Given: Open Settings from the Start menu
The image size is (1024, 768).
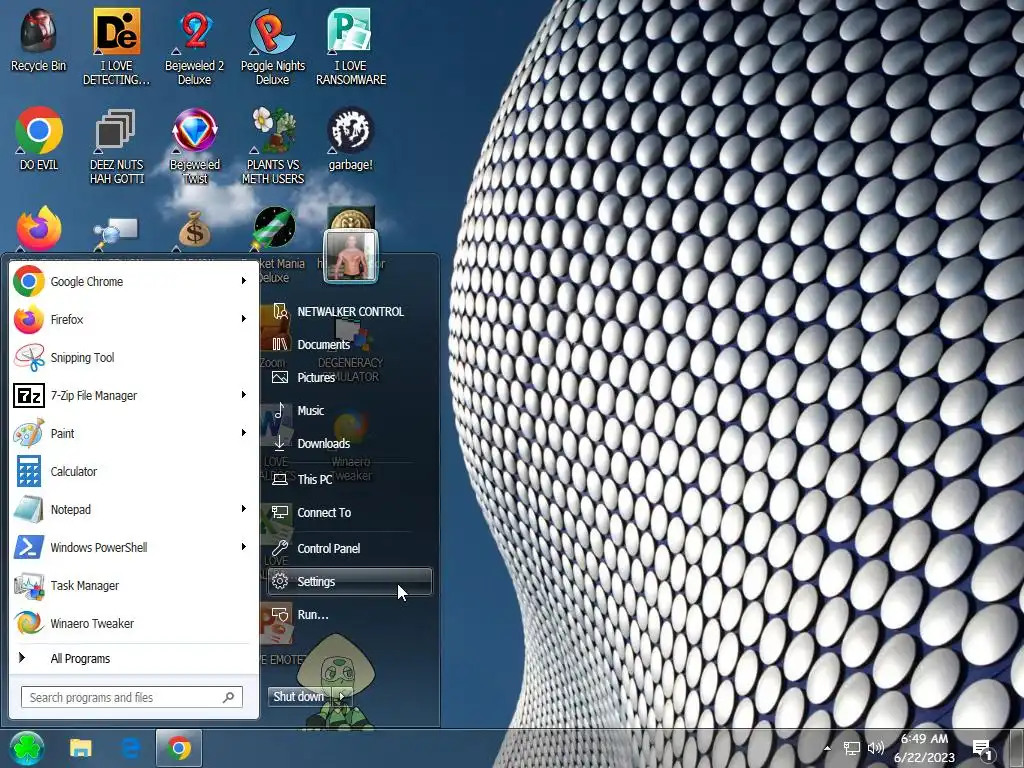Looking at the screenshot, I should (x=349, y=581).
